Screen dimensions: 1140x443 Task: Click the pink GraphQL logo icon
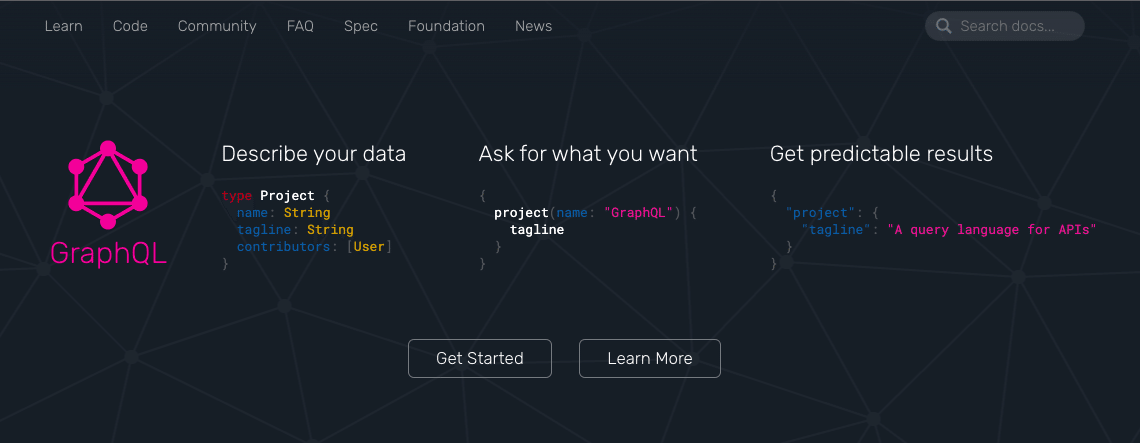(x=108, y=185)
